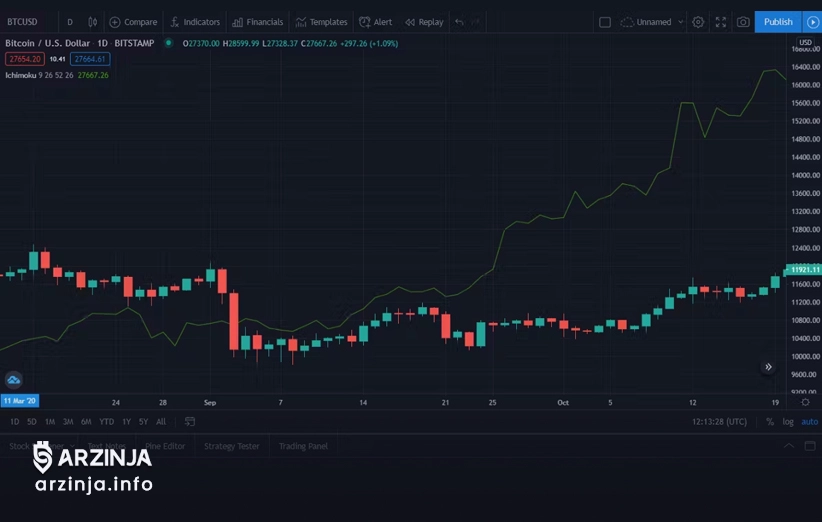The image size is (822, 522).
Task: Open chart settings gear icon
Action: 698,22
